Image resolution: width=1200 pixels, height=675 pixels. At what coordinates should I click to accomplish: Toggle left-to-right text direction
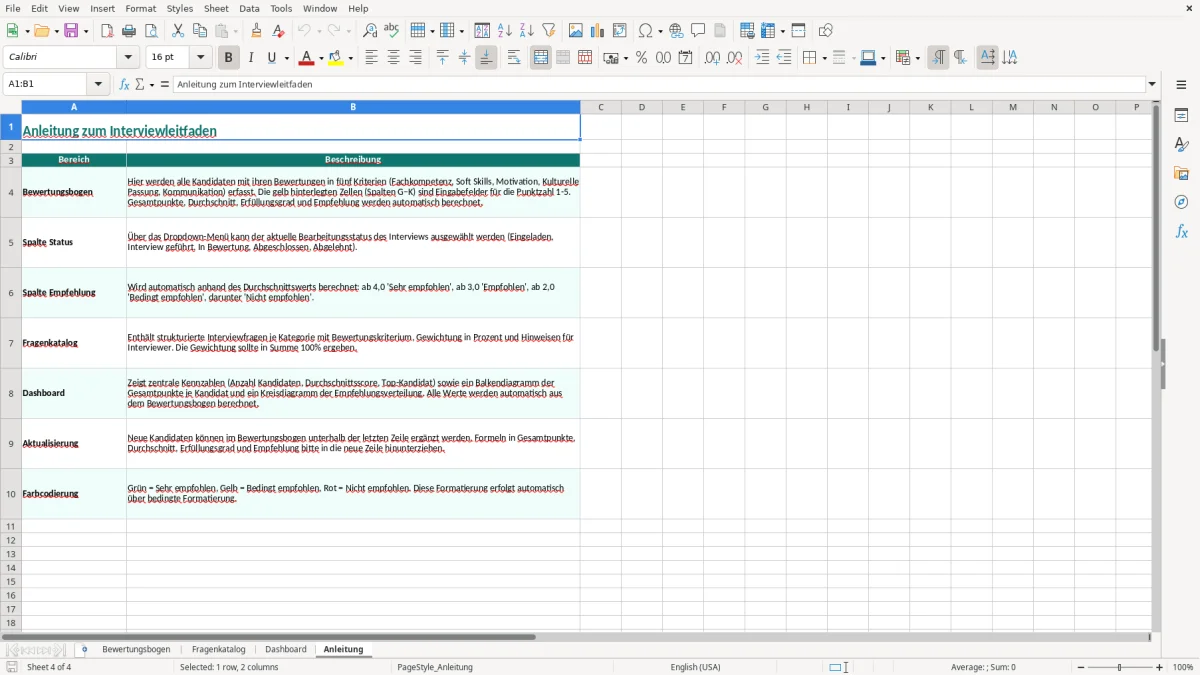pyautogui.click(x=938, y=58)
